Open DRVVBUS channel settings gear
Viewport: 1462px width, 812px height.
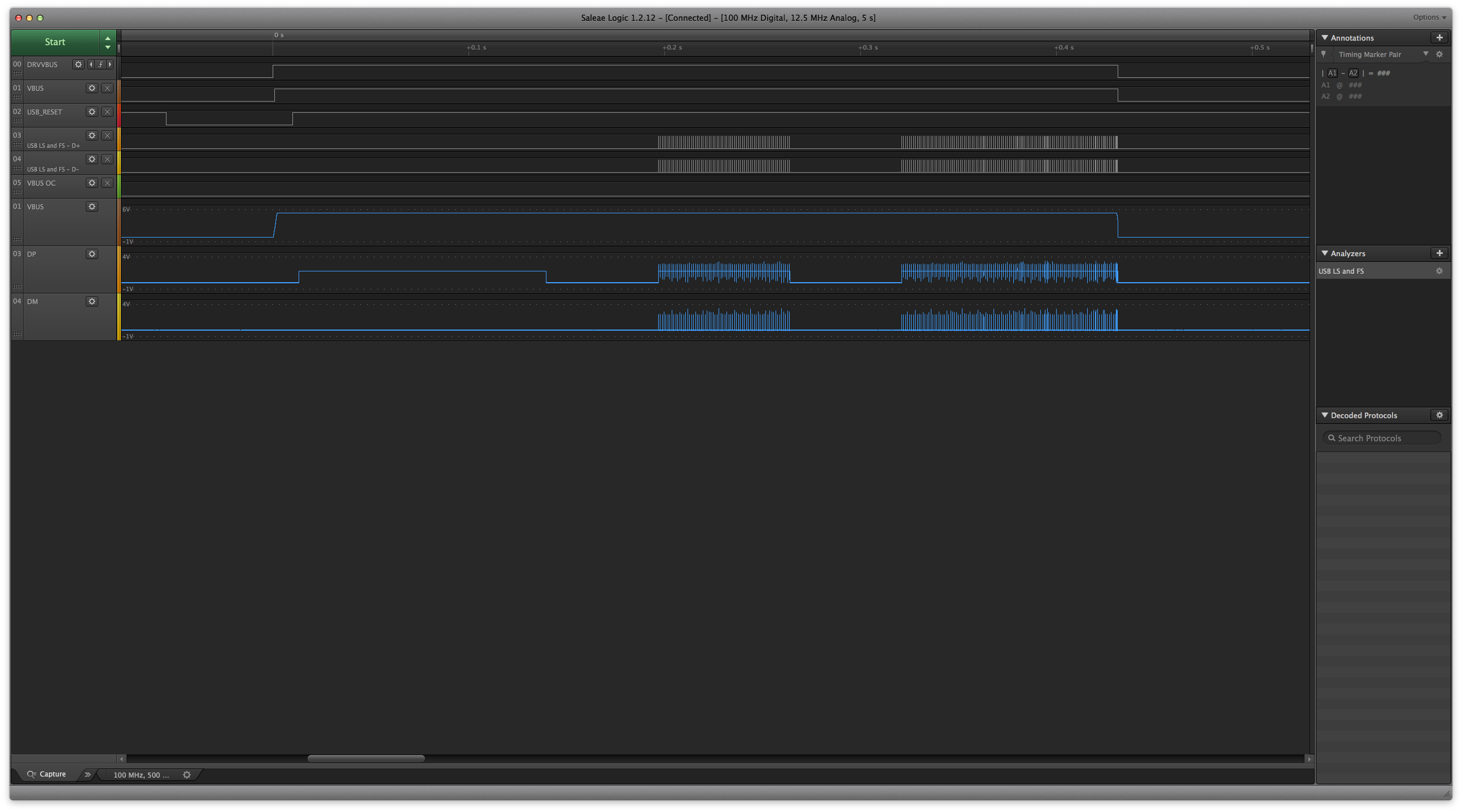pyautogui.click(x=78, y=65)
